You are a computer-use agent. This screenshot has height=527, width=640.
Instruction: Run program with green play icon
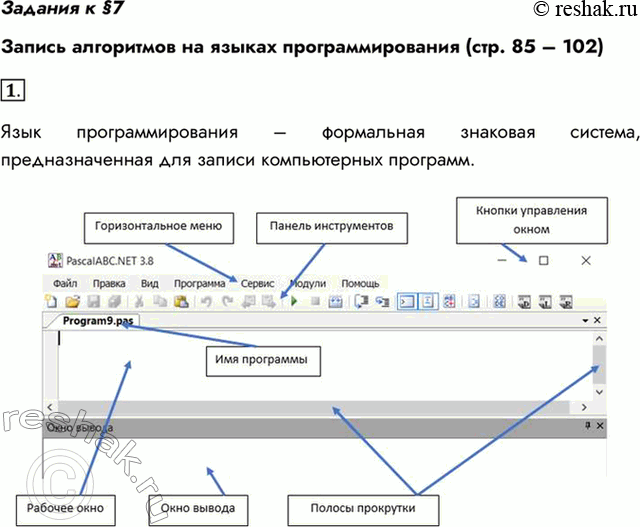point(294,301)
